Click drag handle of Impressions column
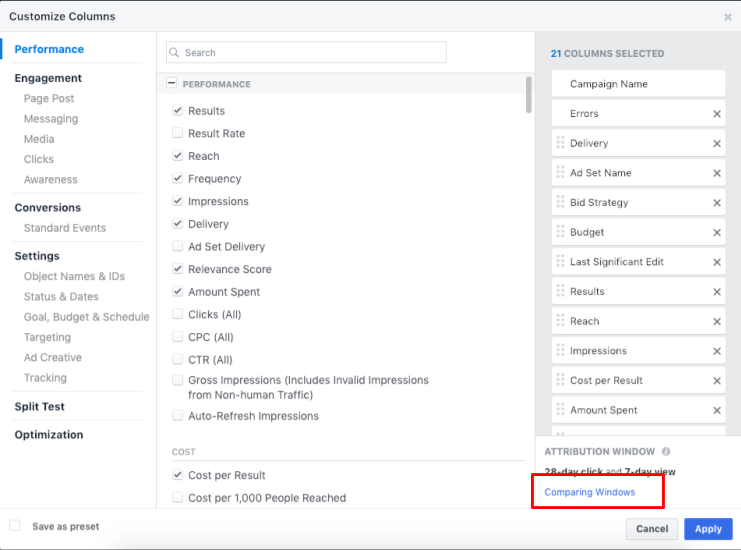This screenshot has height=550, width=741. [560, 350]
